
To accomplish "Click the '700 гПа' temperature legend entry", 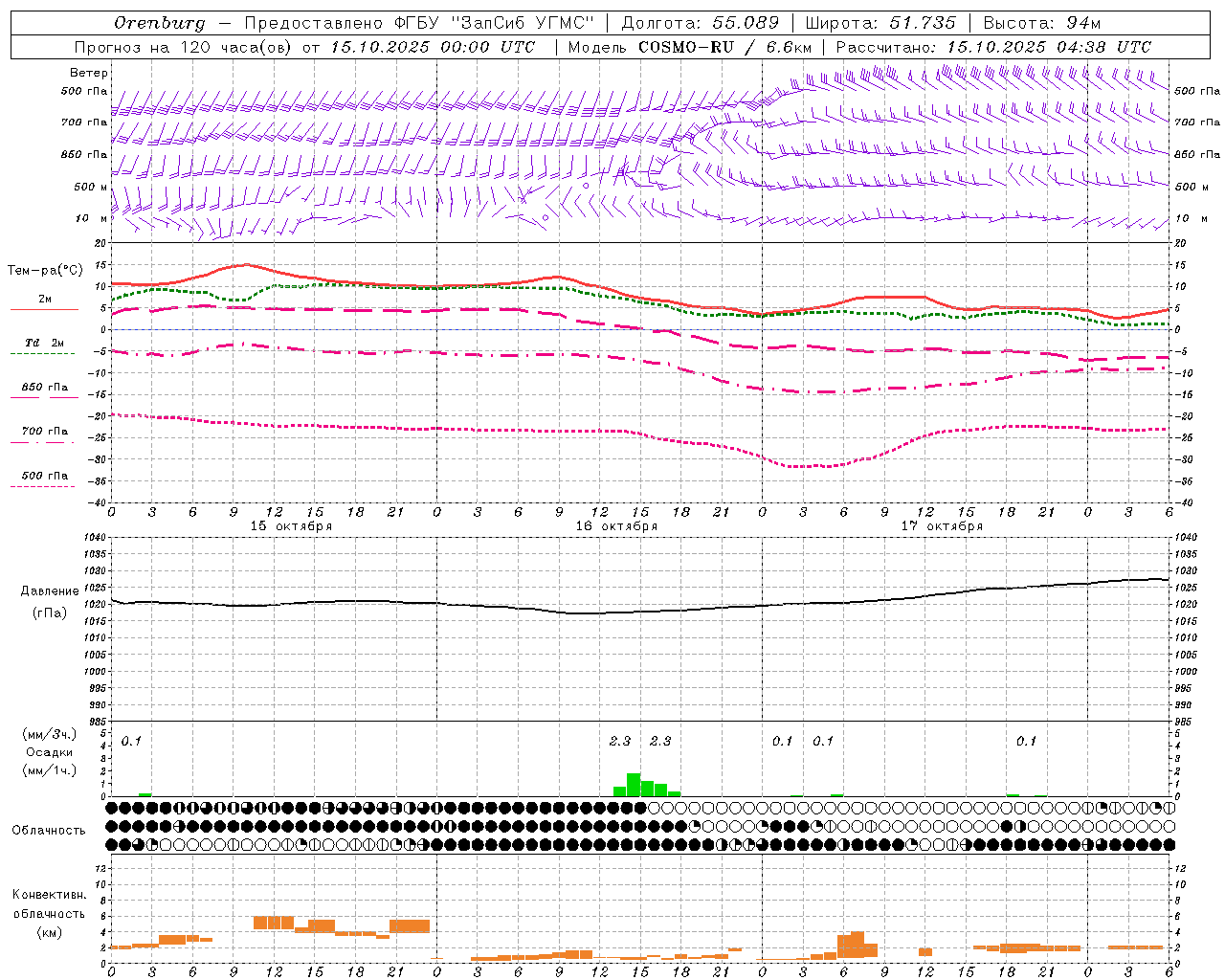I will pos(45,432).
